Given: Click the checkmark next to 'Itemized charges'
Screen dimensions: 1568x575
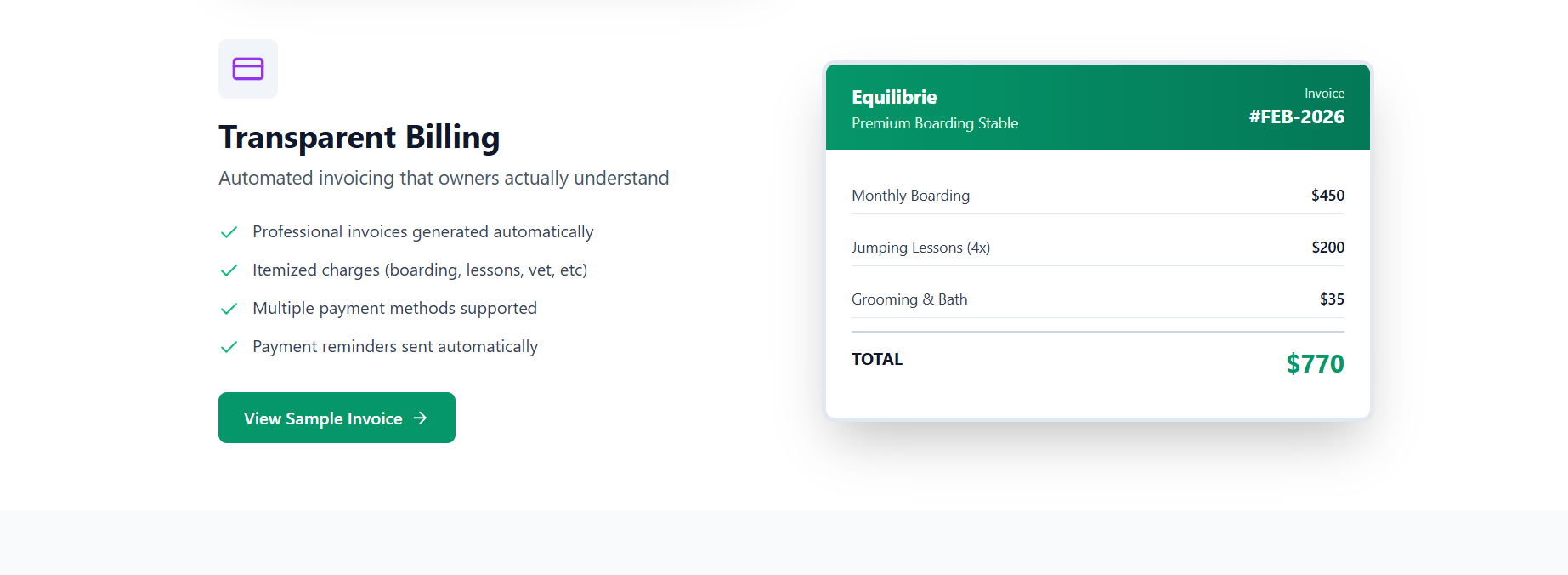Looking at the screenshot, I should coord(229,270).
